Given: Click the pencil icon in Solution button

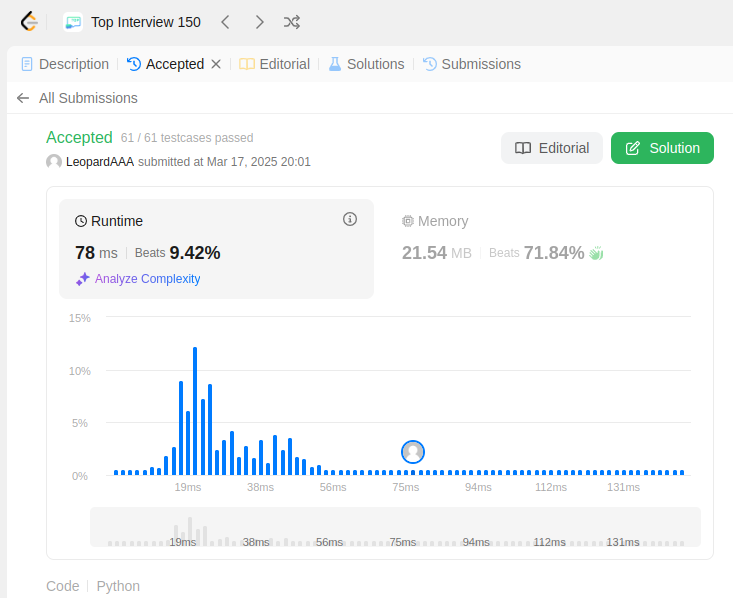Looking at the screenshot, I should click(x=632, y=148).
